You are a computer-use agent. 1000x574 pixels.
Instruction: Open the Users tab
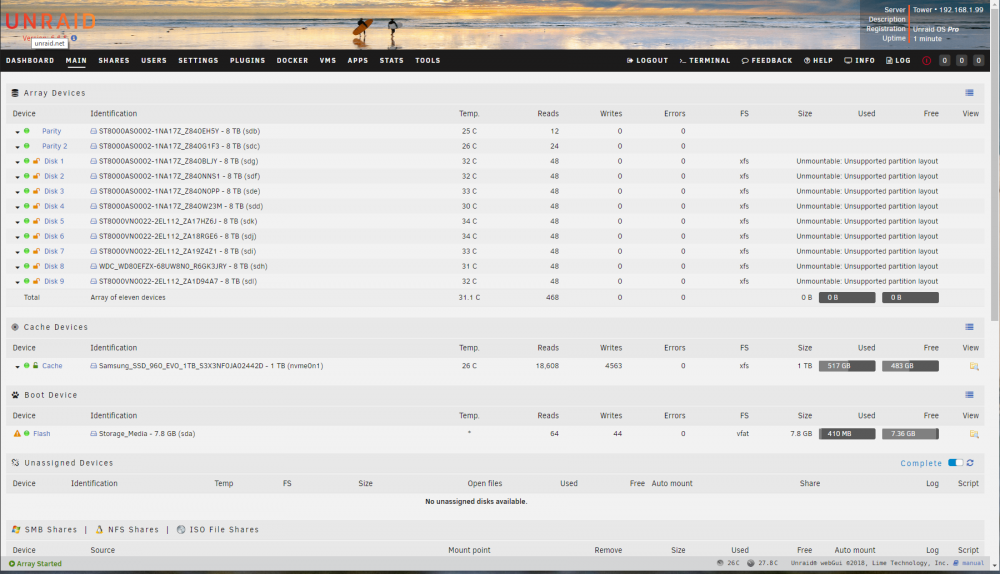[x=154, y=61]
